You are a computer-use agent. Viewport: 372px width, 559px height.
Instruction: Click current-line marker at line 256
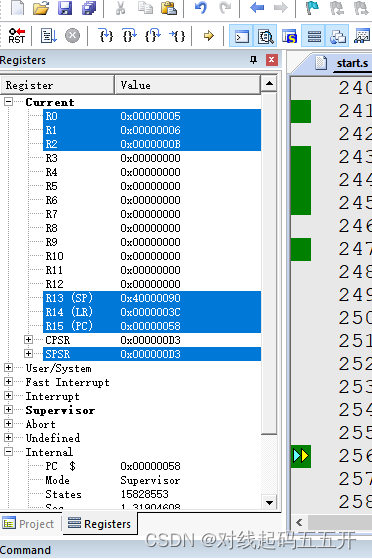click(301, 456)
